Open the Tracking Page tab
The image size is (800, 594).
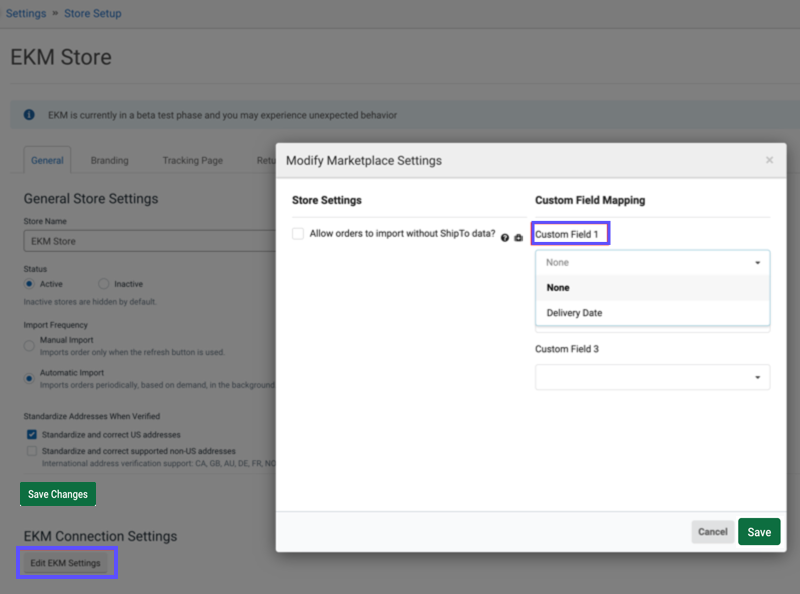[192, 160]
